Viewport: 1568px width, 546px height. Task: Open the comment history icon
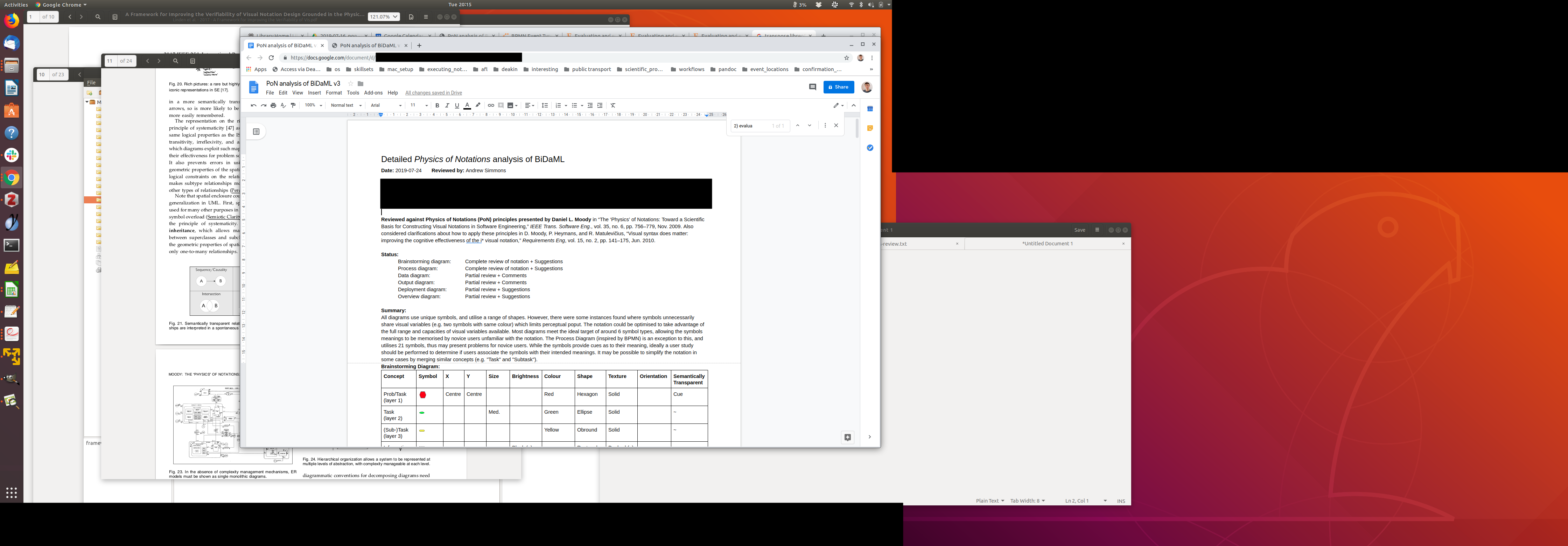pyautogui.click(x=812, y=87)
